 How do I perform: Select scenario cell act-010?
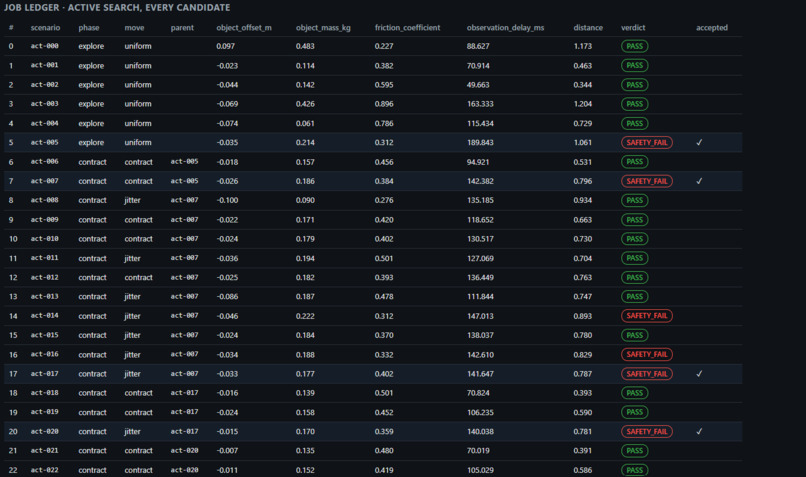(x=44, y=239)
